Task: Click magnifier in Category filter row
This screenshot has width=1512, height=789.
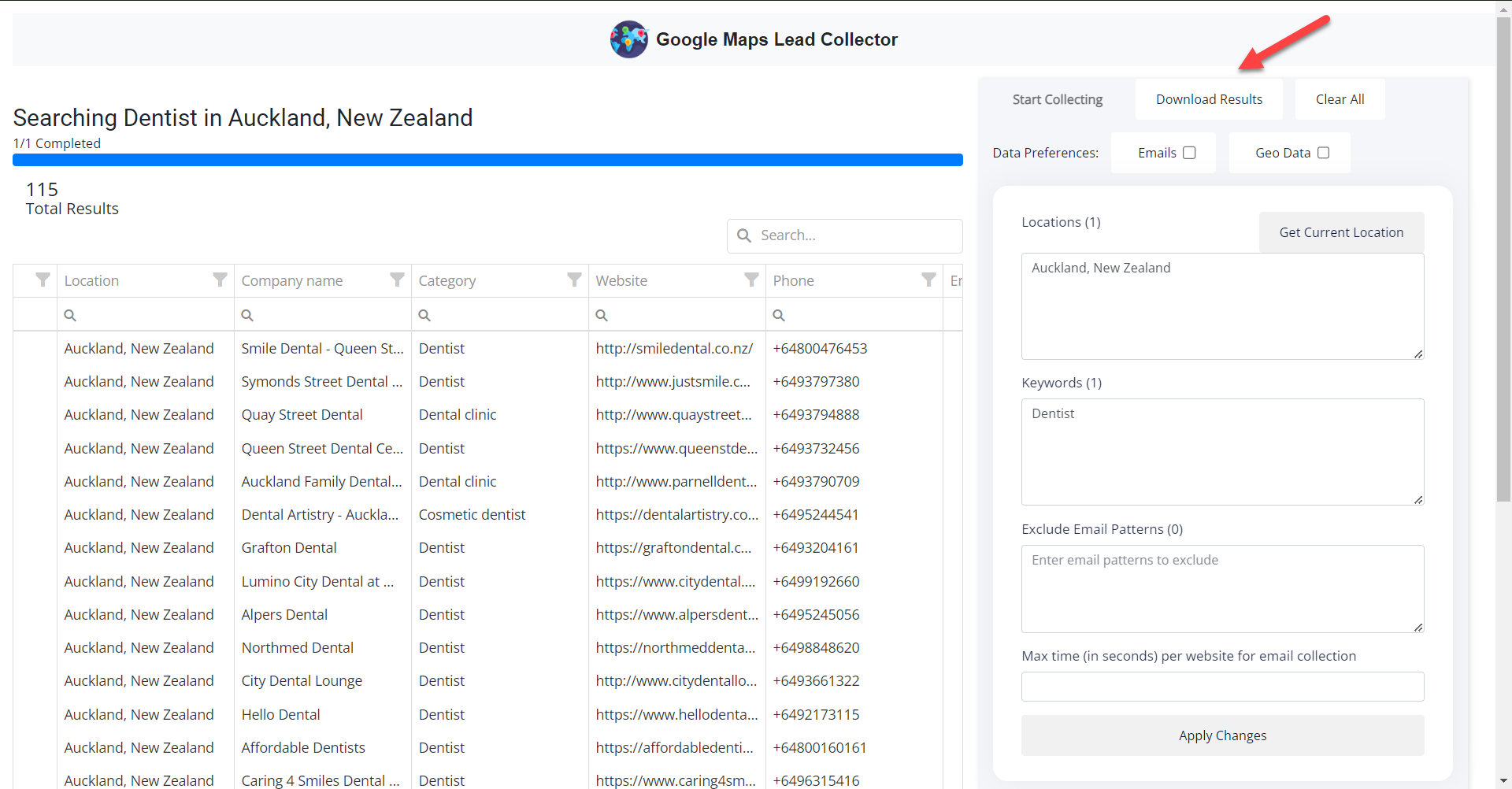Action: 424,315
